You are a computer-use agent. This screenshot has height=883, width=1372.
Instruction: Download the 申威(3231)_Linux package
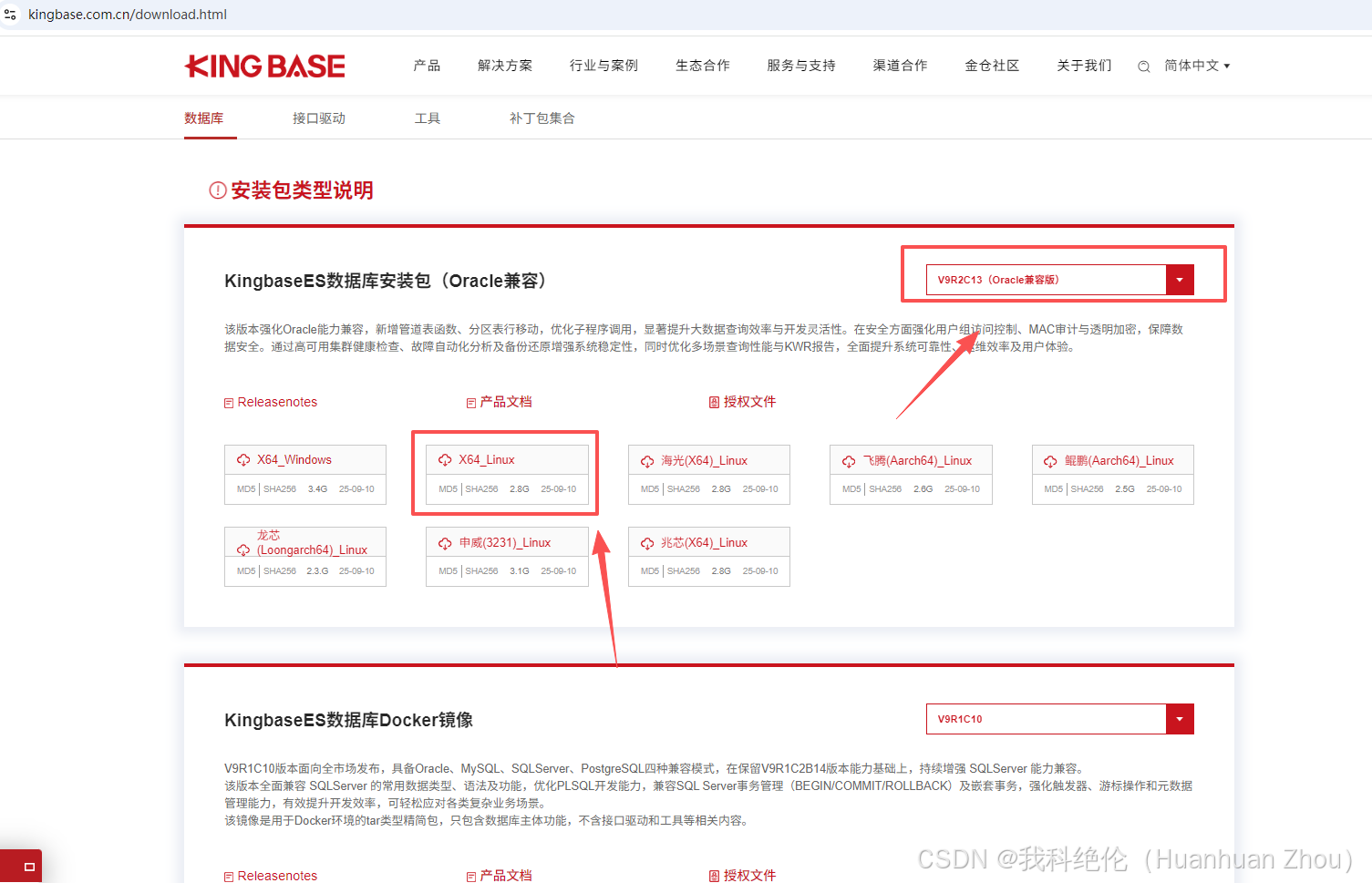[x=505, y=543]
